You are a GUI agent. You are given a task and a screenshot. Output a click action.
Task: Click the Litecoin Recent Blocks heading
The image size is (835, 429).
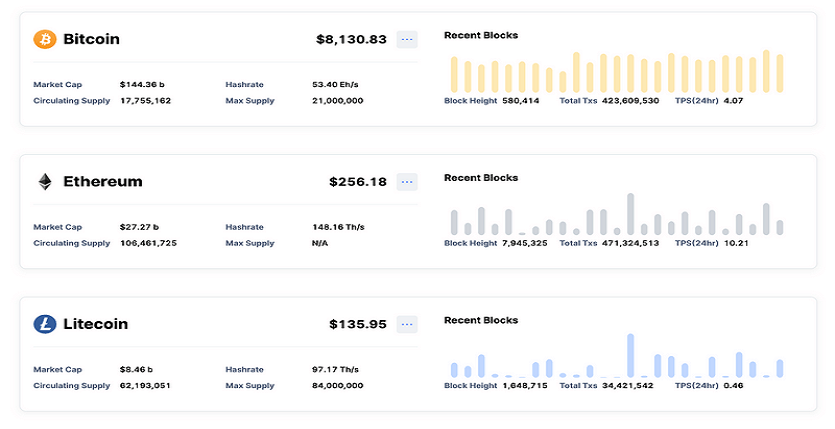(481, 320)
